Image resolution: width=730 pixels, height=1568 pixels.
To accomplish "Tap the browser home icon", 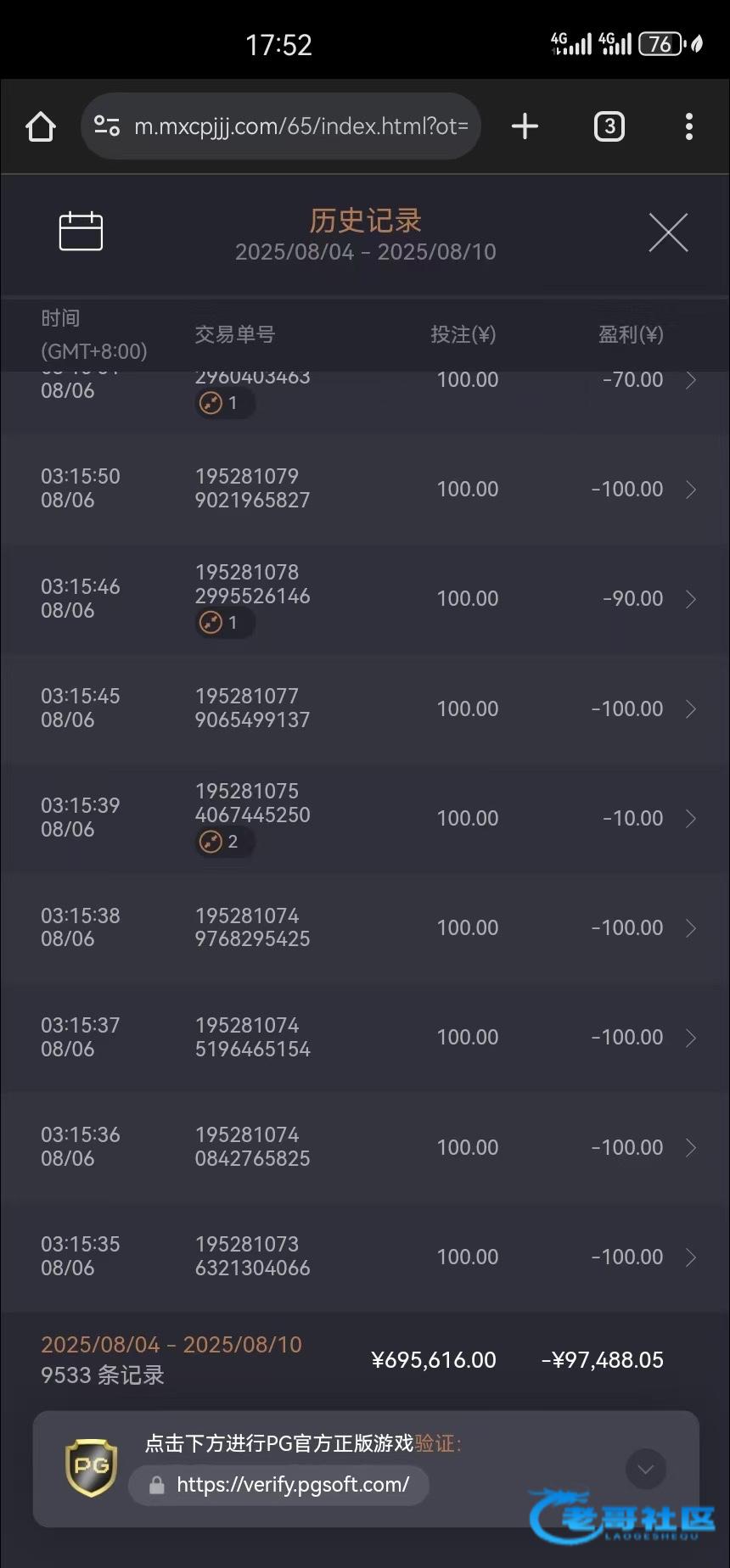I will tap(41, 127).
